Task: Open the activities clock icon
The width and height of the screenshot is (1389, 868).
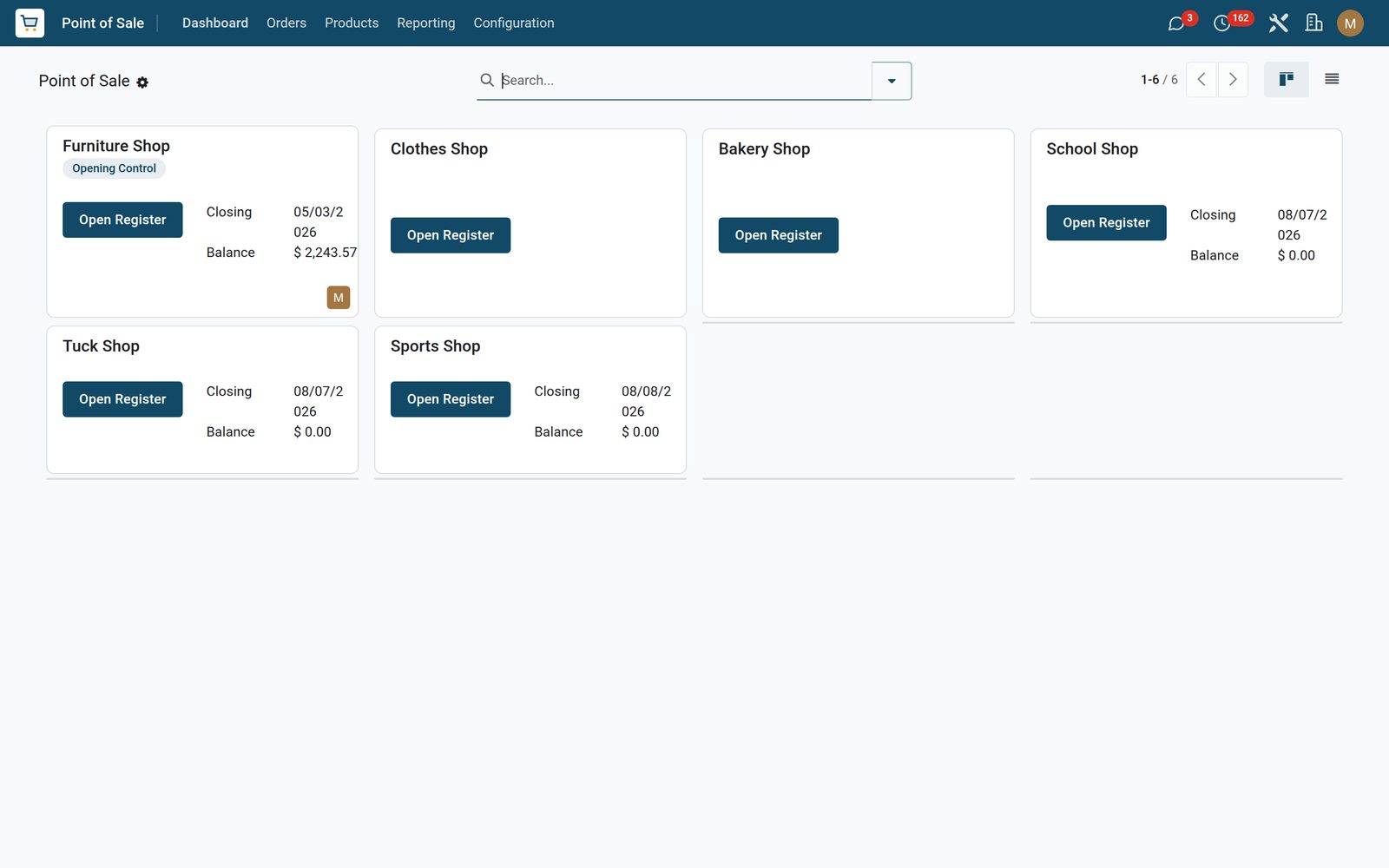Action: pyautogui.click(x=1221, y=23)
